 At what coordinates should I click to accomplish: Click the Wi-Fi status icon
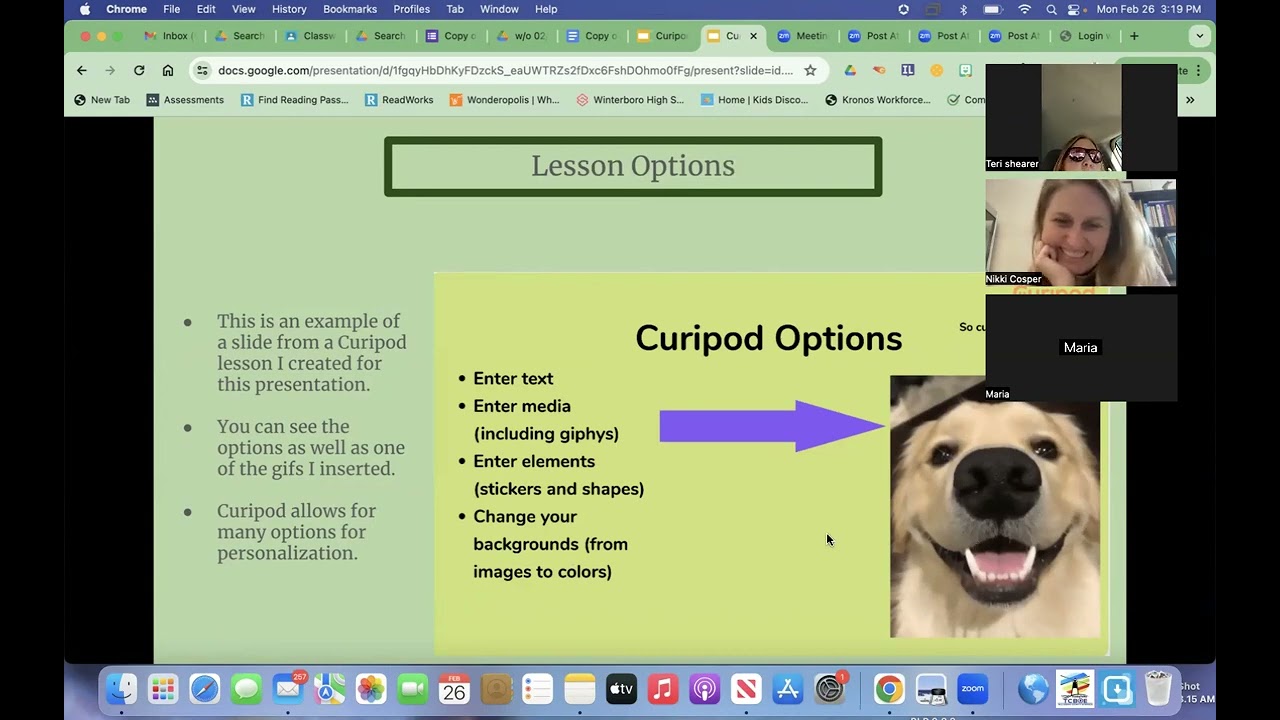point(1025,9)
